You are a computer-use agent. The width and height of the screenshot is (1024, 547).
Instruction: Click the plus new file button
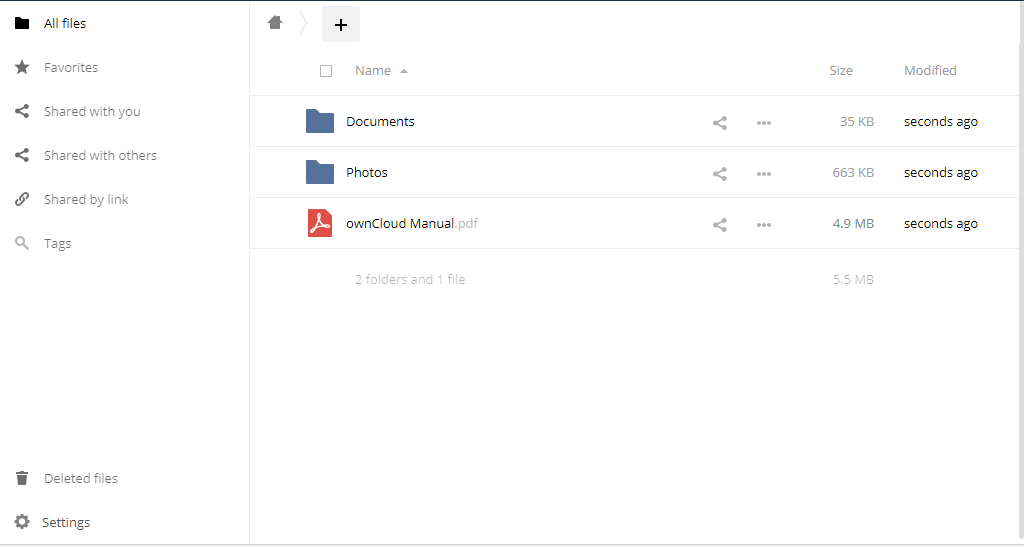tap(341, 25)
